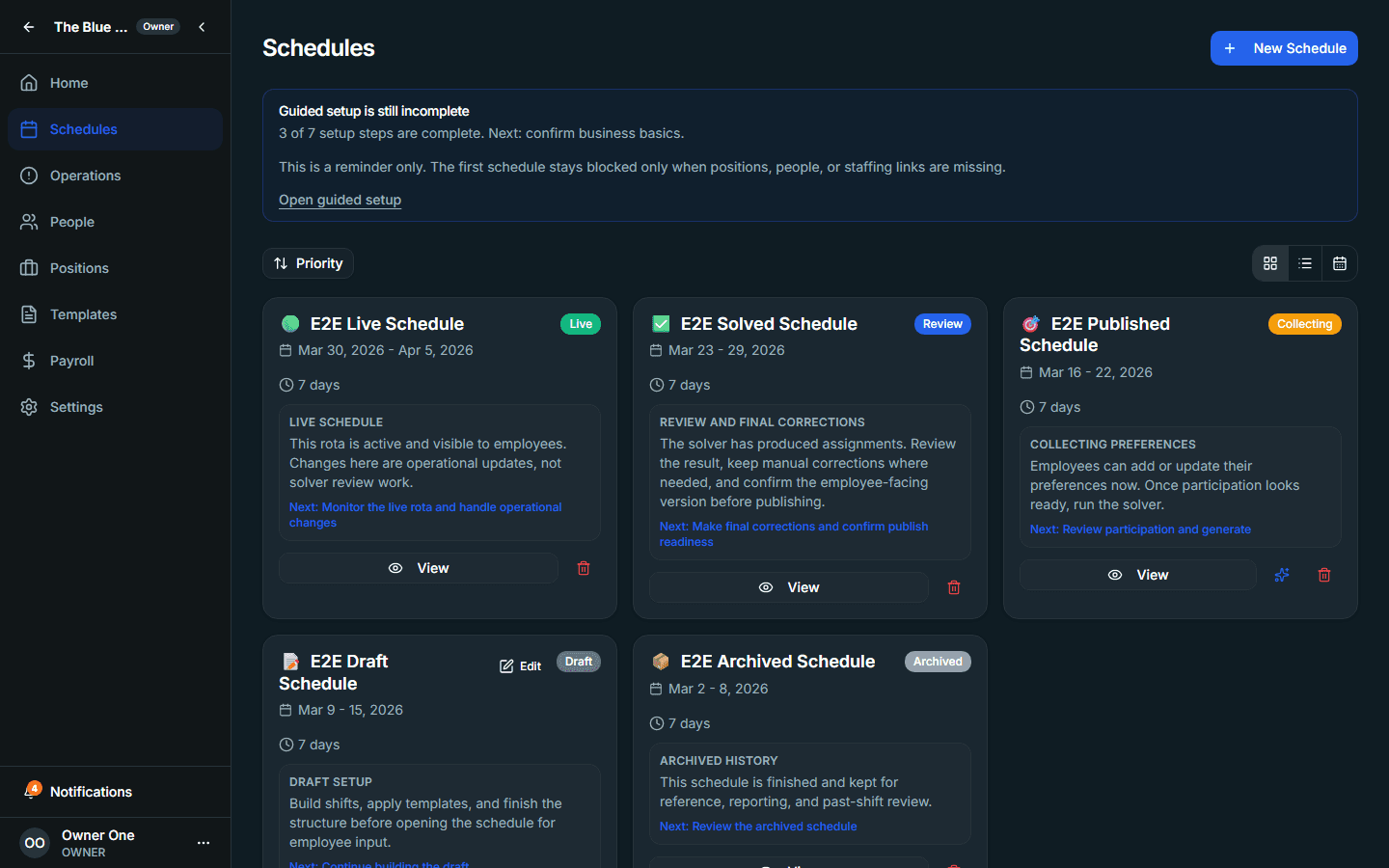Delete the E2E Live Schedule
Image resolution: width=1389 pixels, height=868 pixels.
[x=584, y=568]
